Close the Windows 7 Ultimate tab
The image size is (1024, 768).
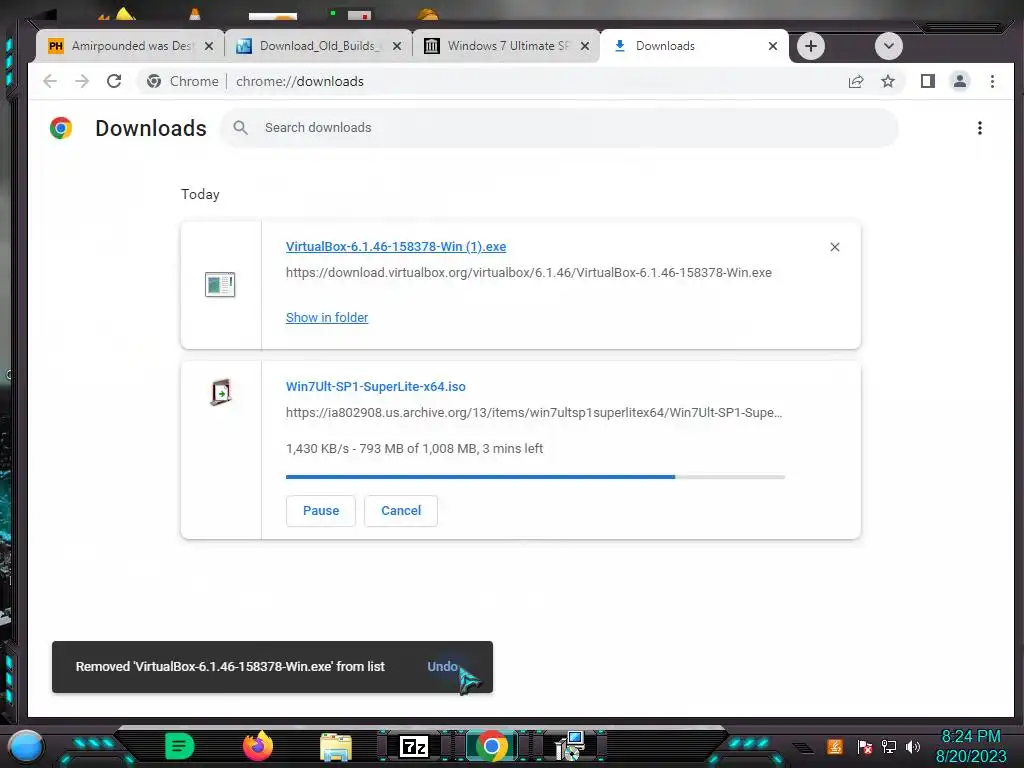[x=585, y=46]
